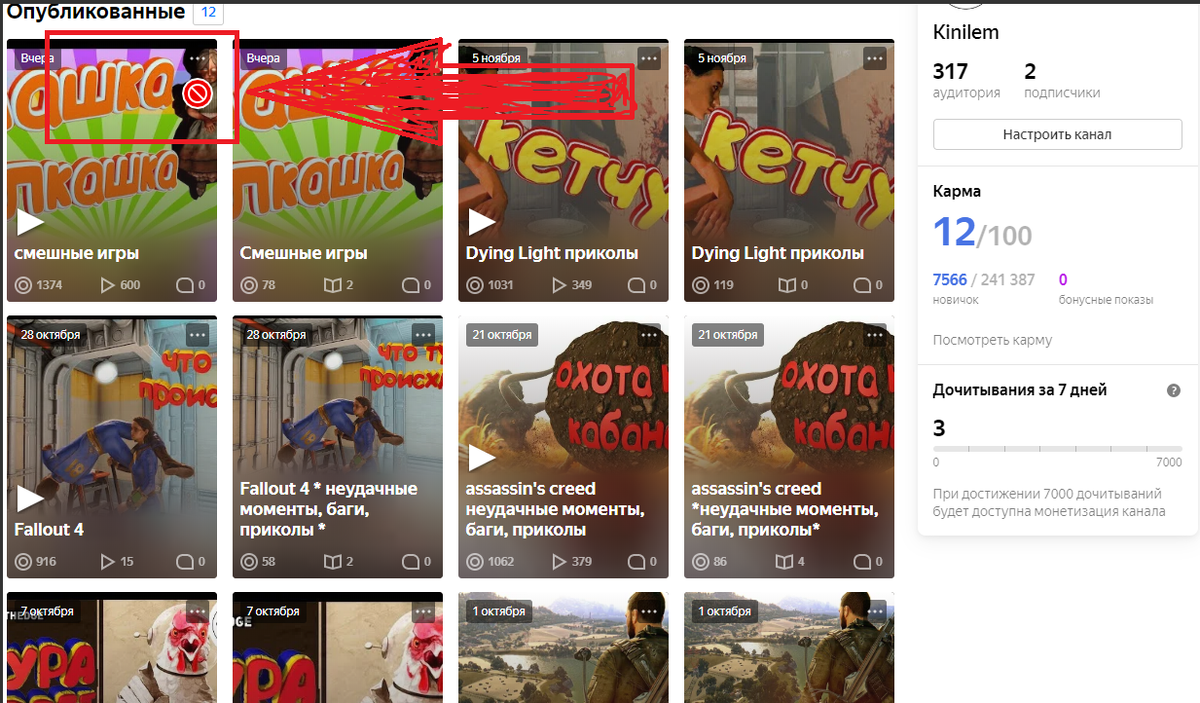
Task: Click the 317 аудитория stat
Action: tap(966, 80)
